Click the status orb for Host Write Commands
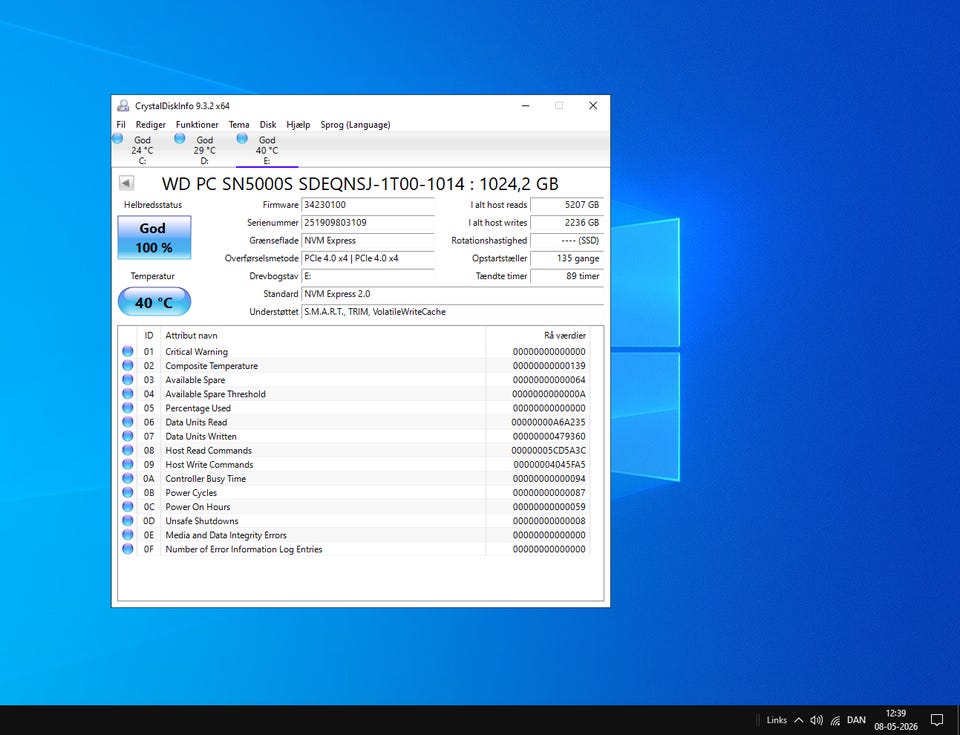 pos(127,464)
